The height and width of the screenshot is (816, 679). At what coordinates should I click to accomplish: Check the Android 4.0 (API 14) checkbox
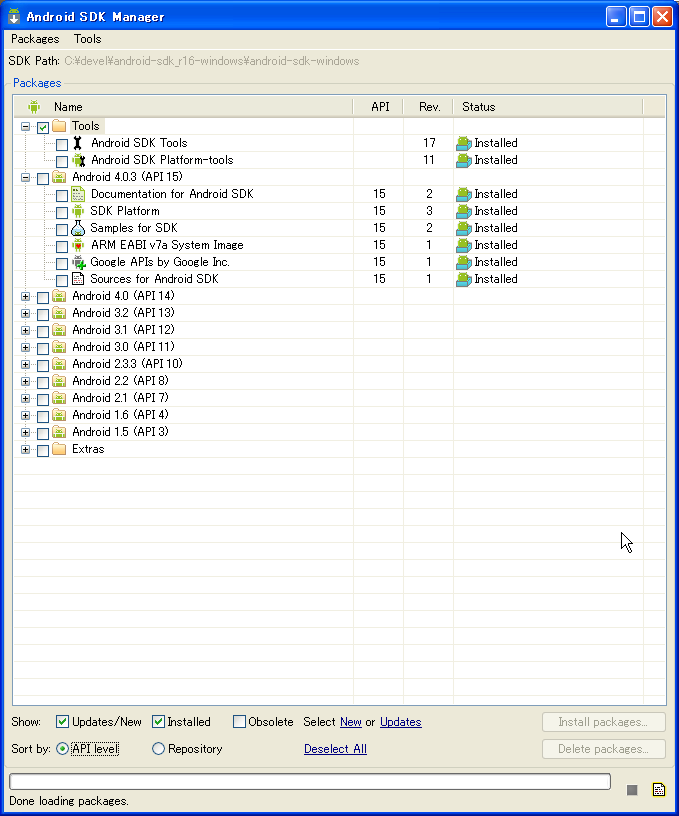(x=43, y=297)
